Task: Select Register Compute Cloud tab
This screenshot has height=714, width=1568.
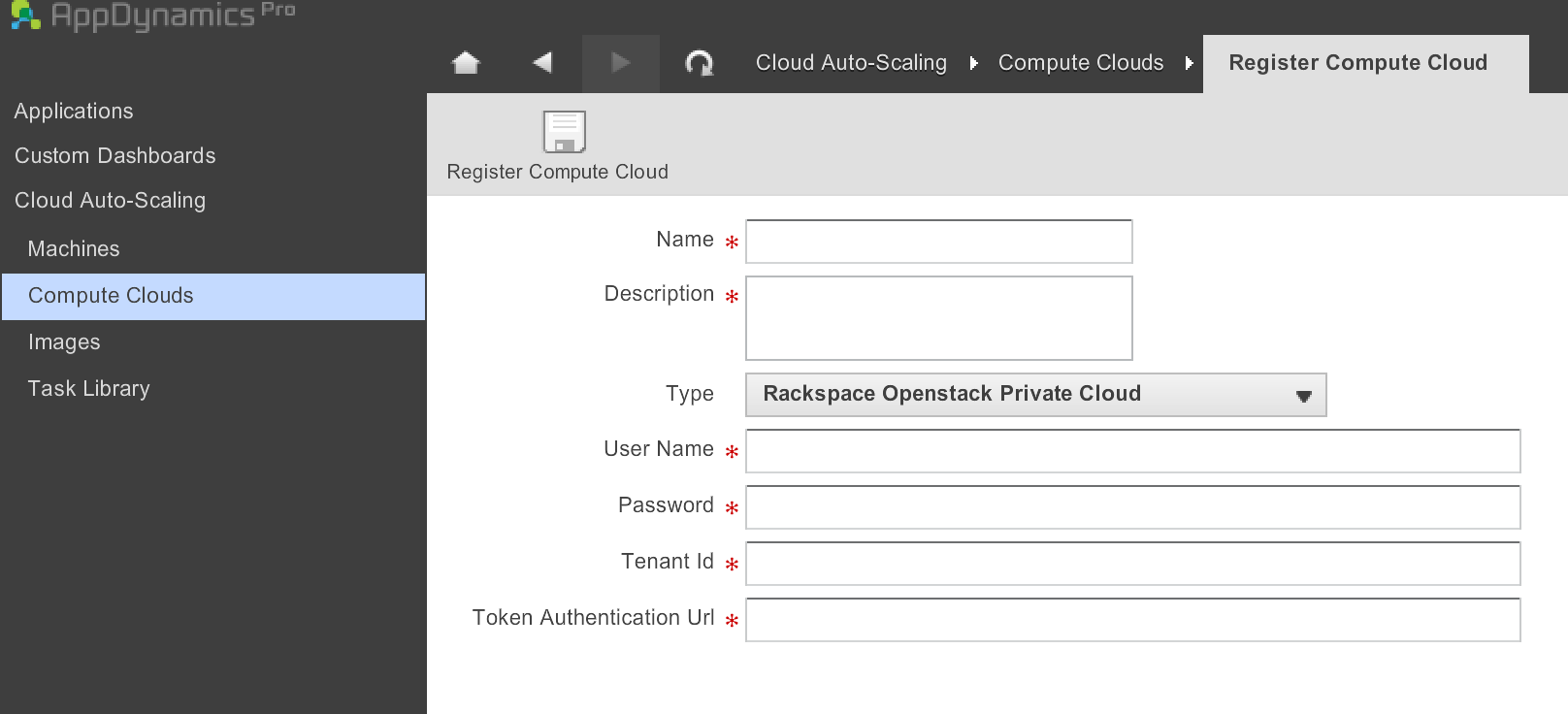Action: pyautogui.click(x=1365, y=64)
